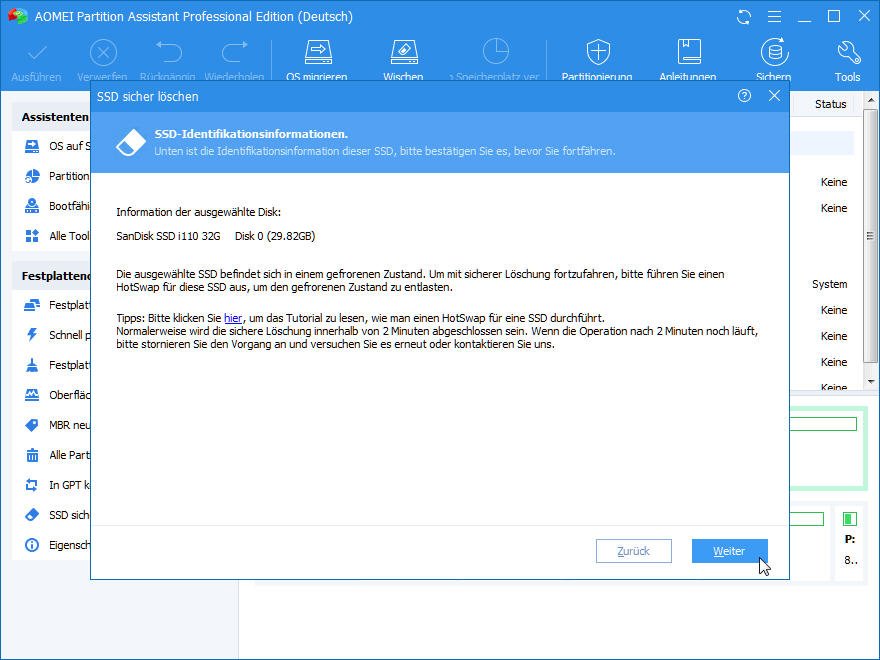Open Anleitungen guides icon
Viewport: 880px width, 660px height.
point(688,60)
